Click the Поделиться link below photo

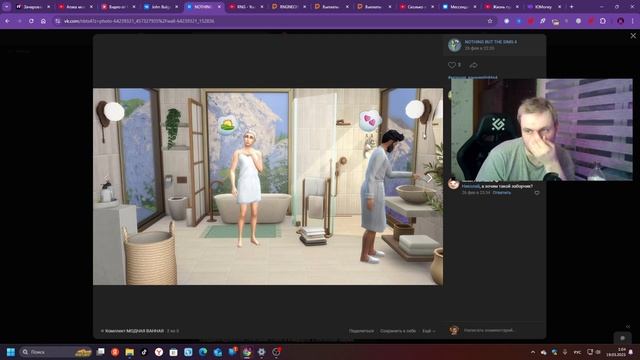tap(361, 331)
